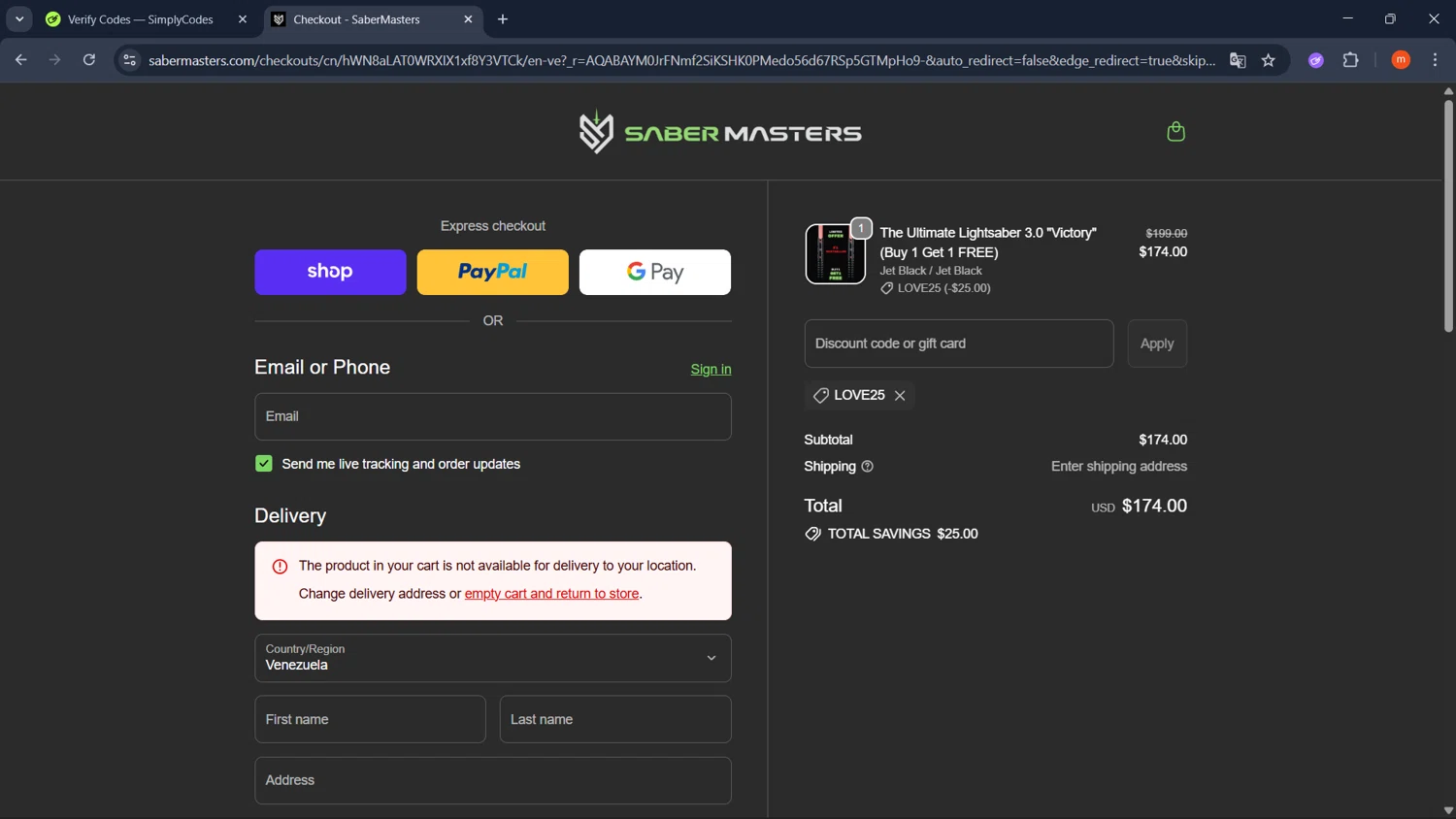
Task: Pay with Shop Pay button
Action: [330, 273]
